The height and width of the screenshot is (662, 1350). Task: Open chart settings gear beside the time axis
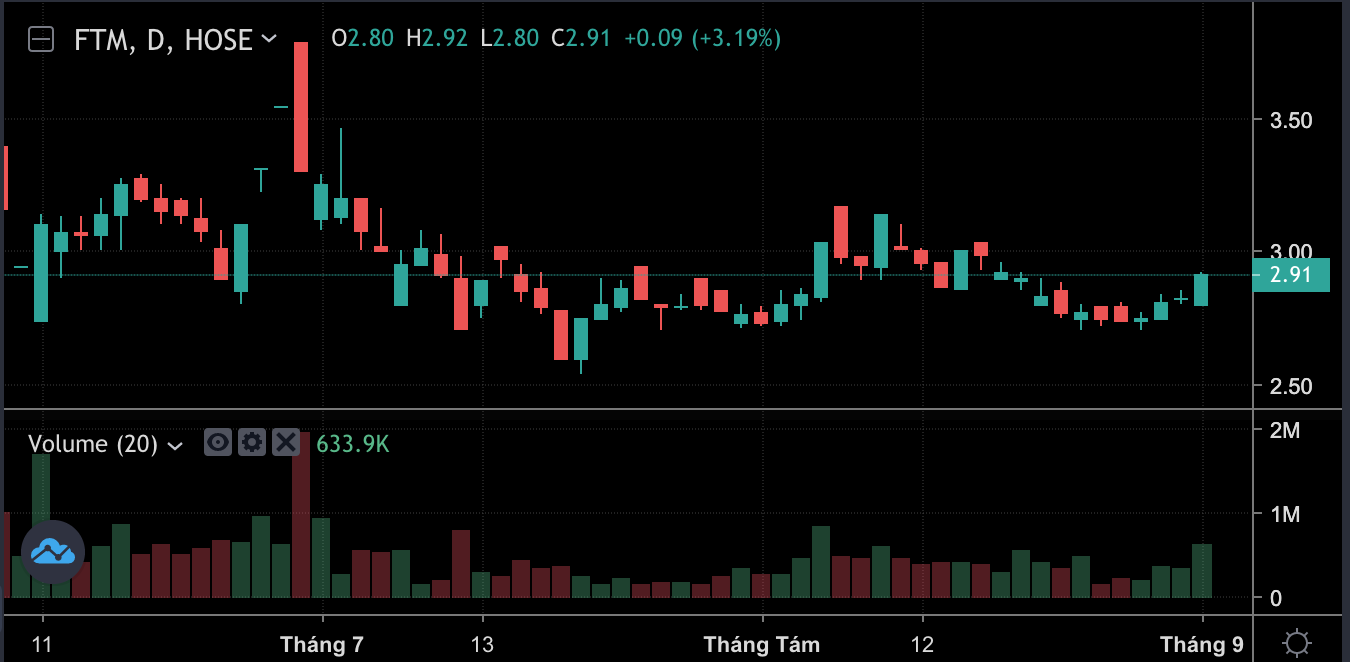1297,642
